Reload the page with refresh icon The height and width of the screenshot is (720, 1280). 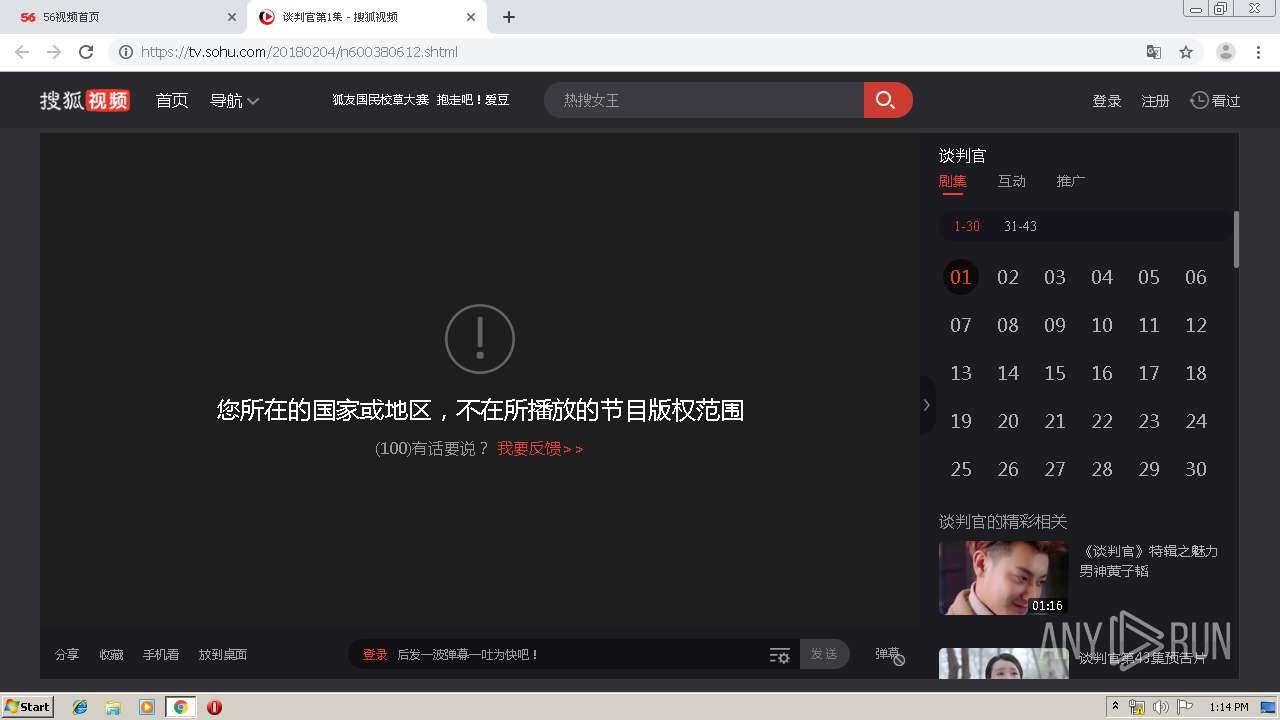[x=86, y=52]
